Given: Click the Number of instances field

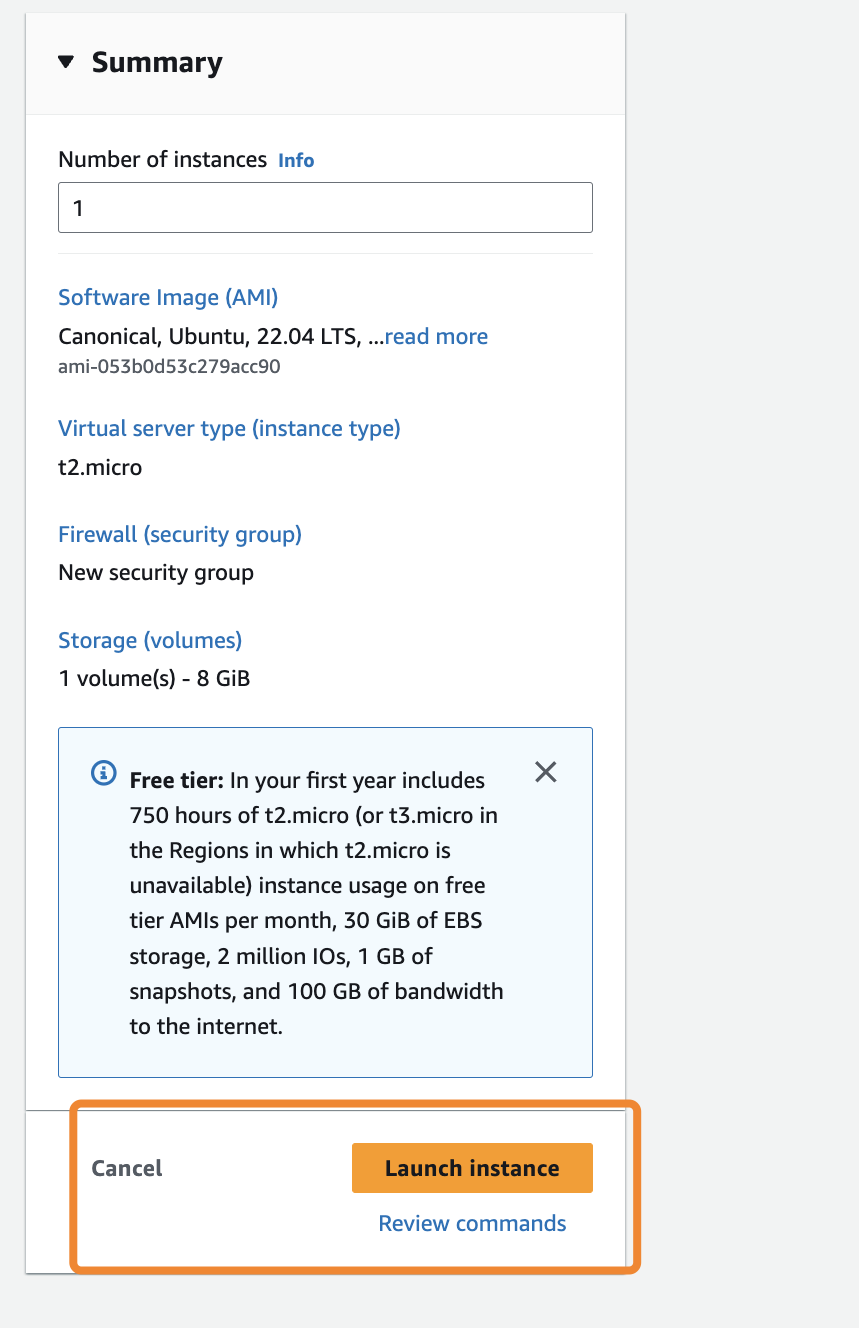Looking at the screenshot, I should [325, 208].
